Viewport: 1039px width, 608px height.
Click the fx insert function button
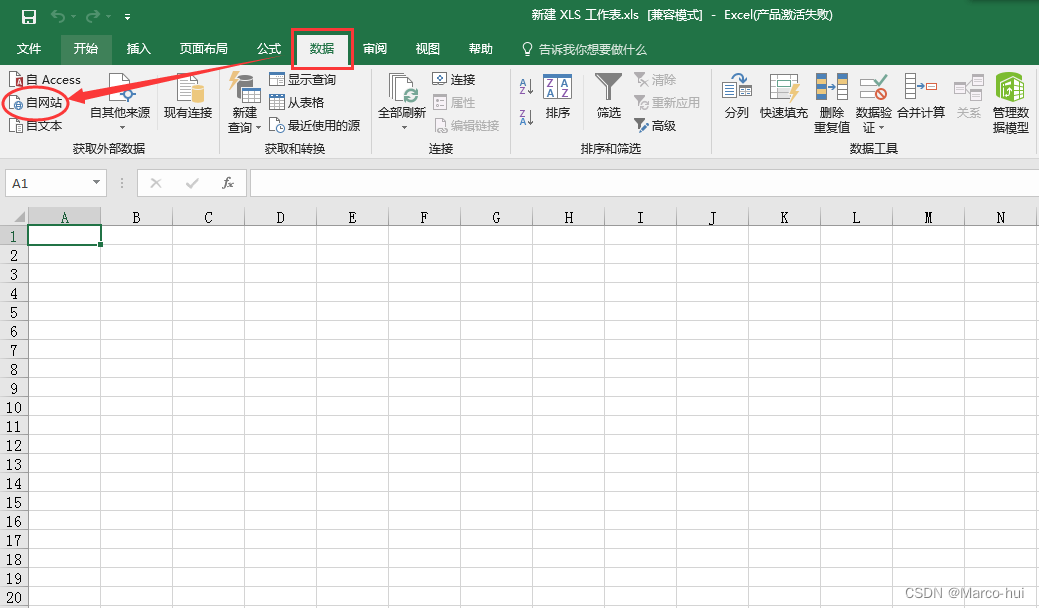click(x=227, y=183)
